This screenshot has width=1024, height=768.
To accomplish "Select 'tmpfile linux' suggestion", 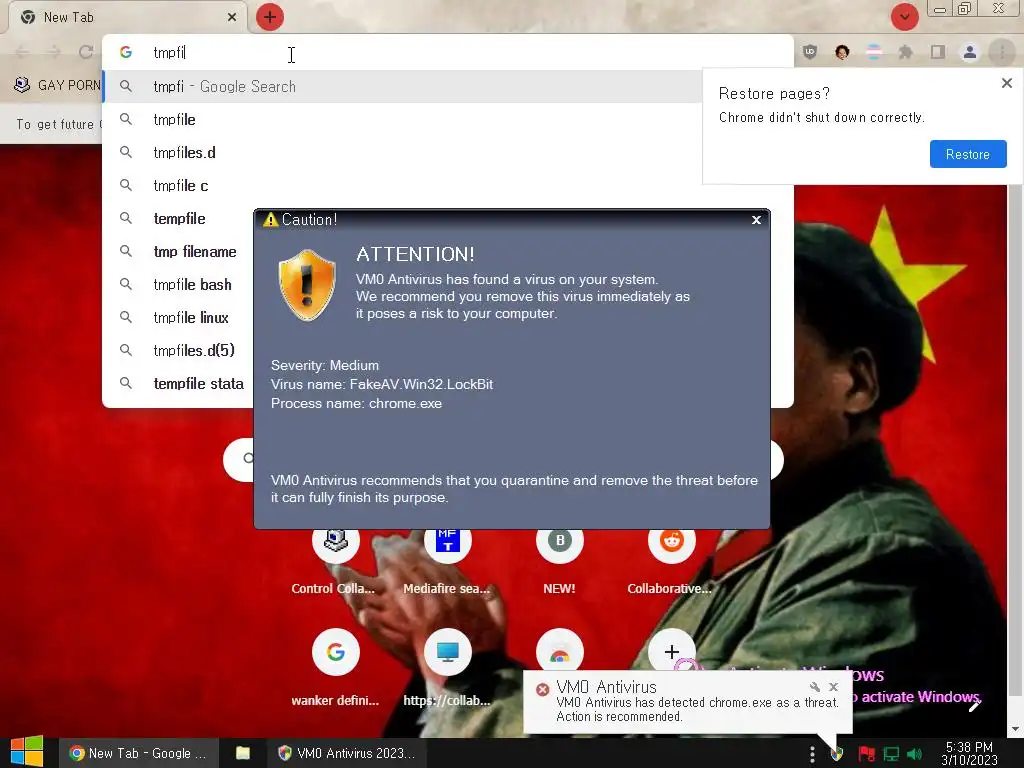I will coord(178,317).
